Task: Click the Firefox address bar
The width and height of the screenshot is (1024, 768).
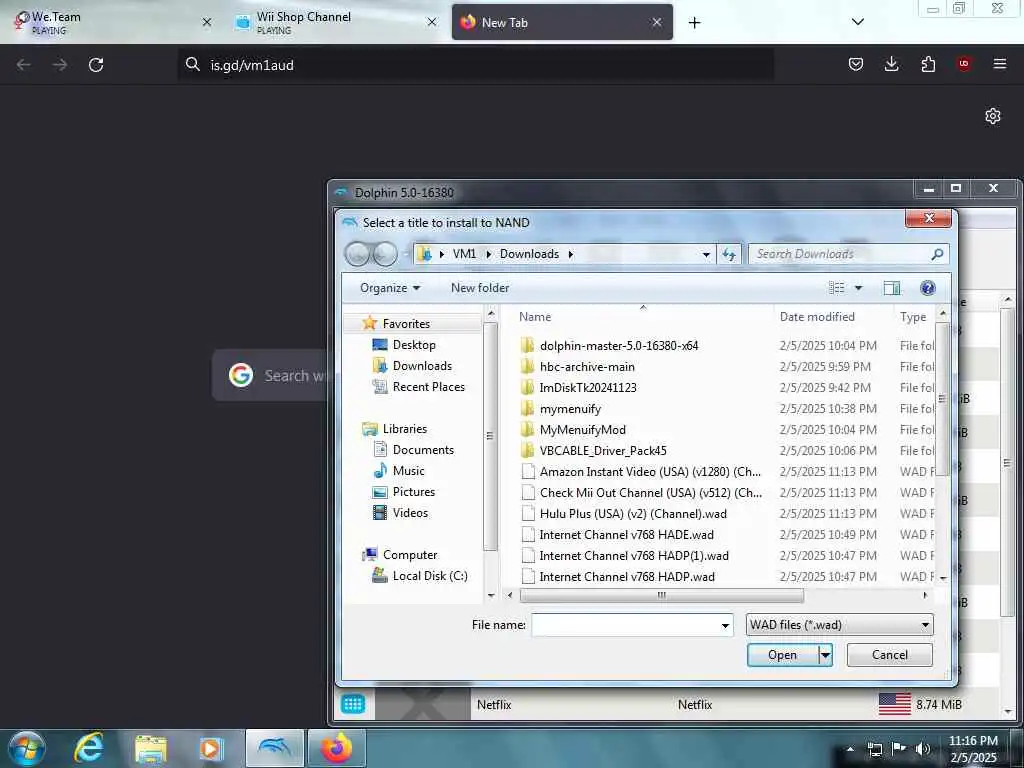Action: (477, 65)
